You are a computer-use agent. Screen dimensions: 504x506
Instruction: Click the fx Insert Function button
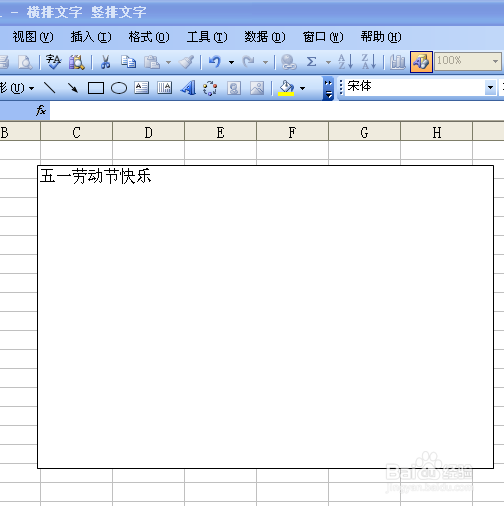(41, 110)
